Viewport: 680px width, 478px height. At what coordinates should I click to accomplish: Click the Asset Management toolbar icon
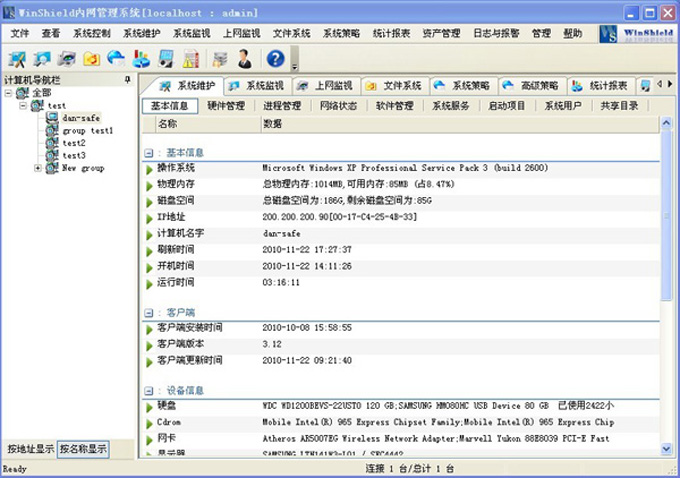166,59
